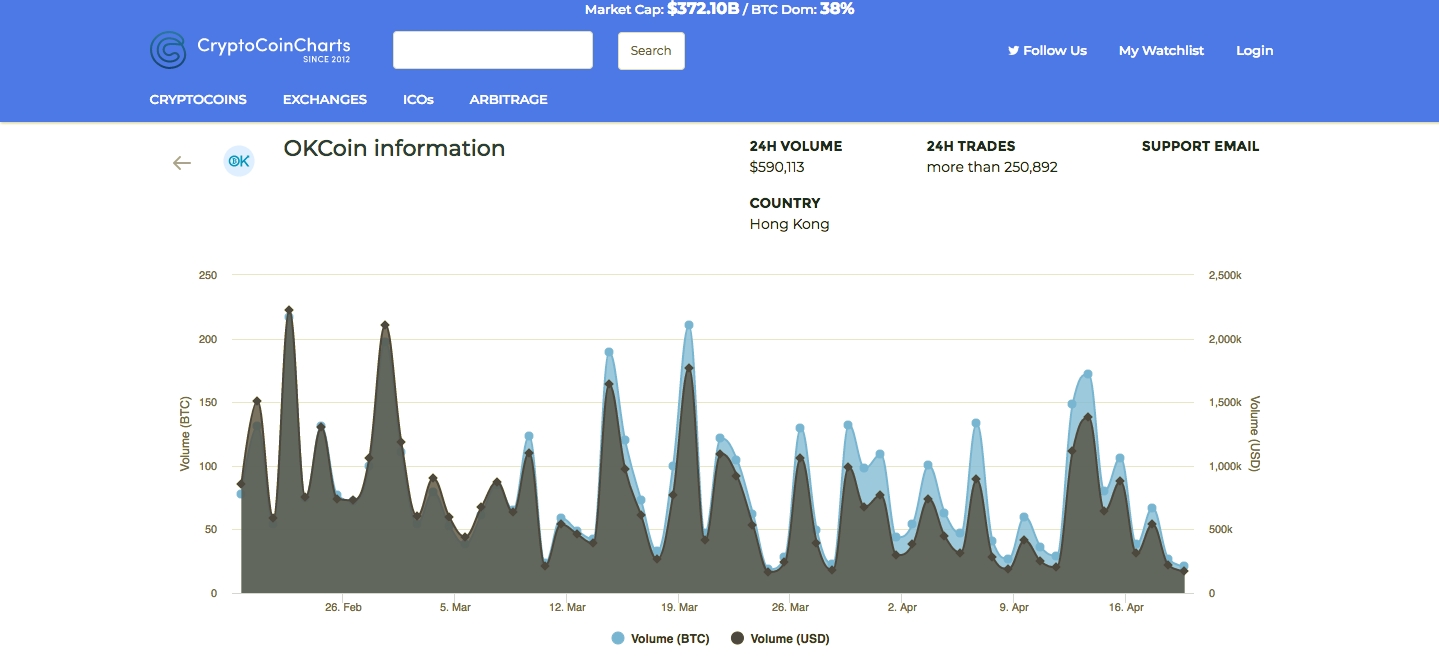
Task: Click the 26. Mar axis label
Action: coord(790,607)
